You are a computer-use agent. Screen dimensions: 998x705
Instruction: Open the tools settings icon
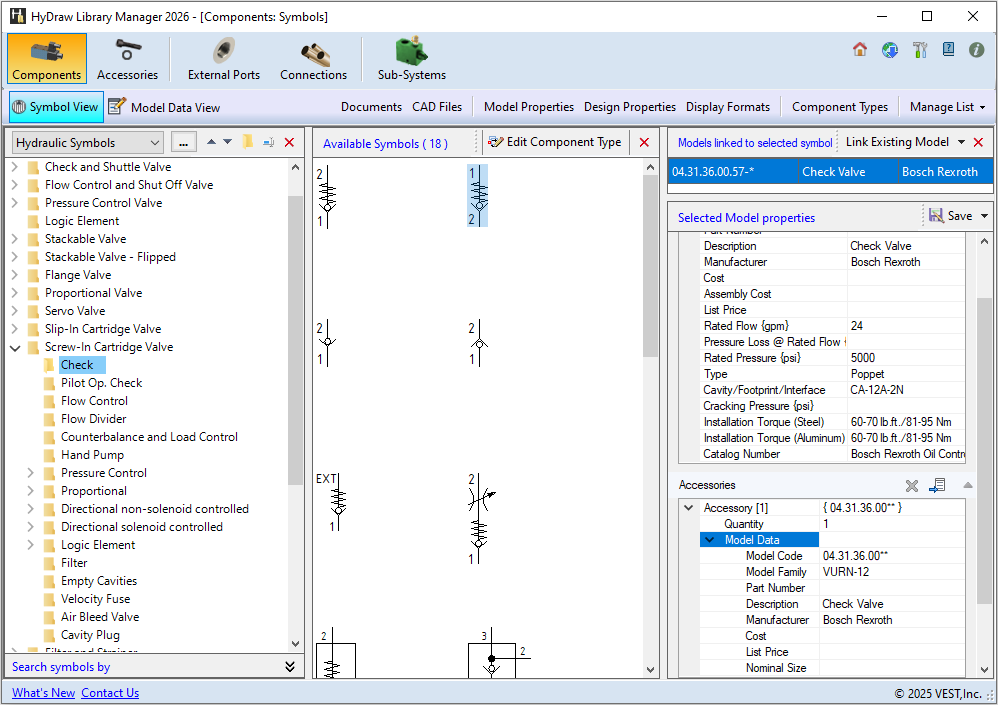pyautogui.click(x=920, y=50)
